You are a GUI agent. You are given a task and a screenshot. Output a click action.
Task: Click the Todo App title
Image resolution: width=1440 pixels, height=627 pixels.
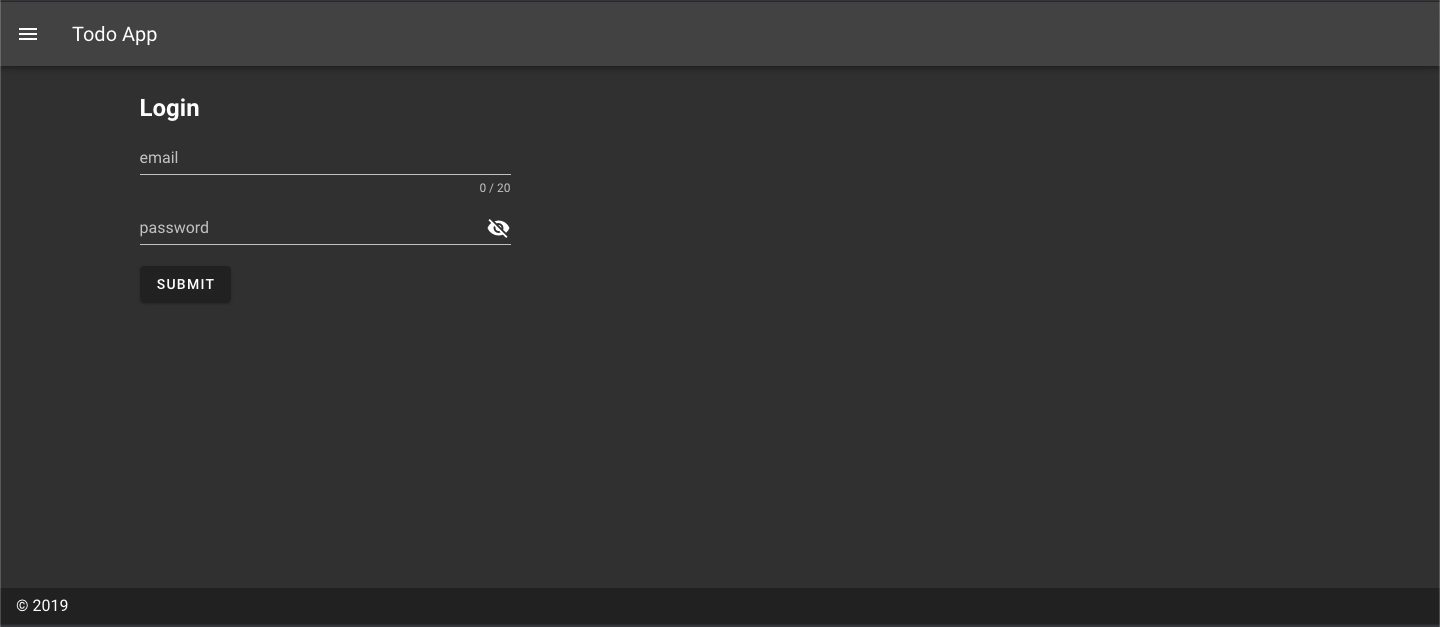click(114, 34)
